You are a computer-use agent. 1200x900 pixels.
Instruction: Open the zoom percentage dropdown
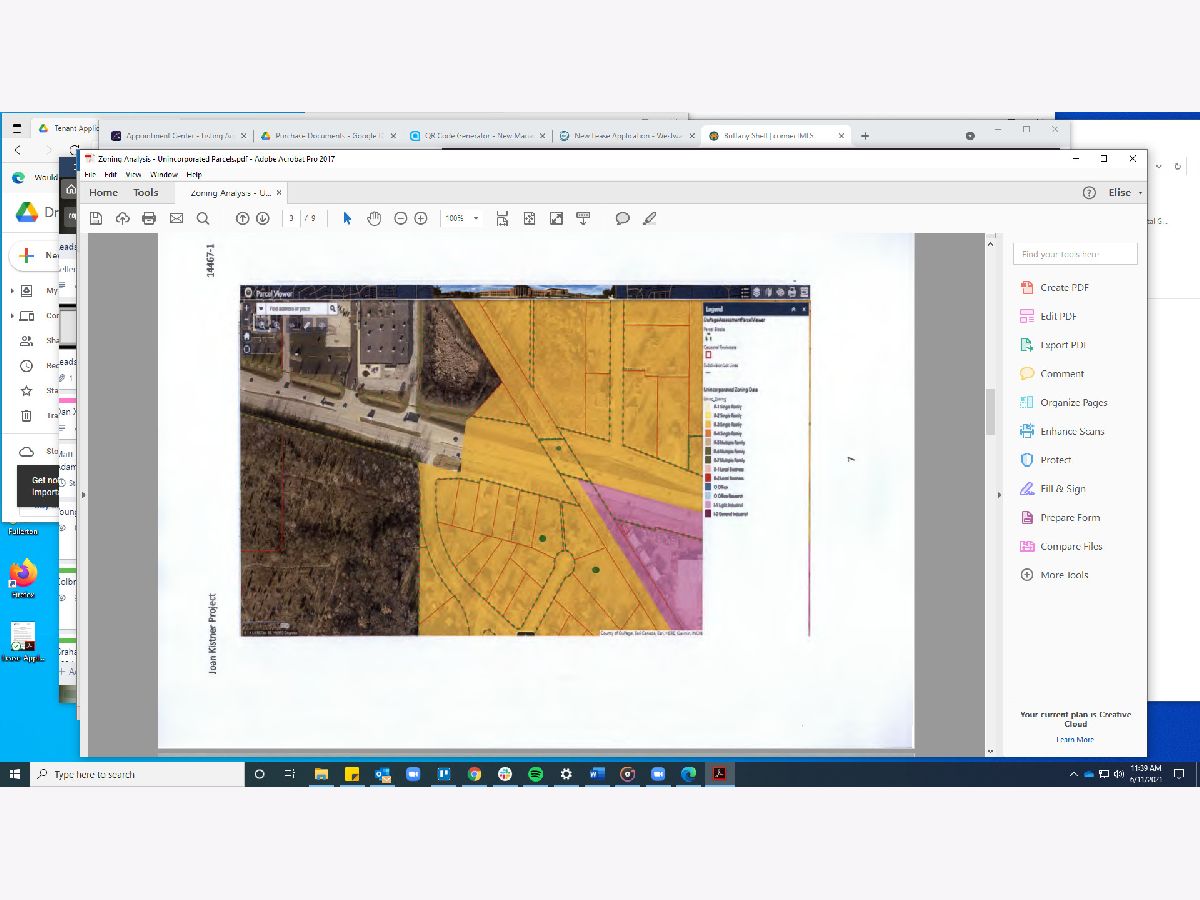pos(476,218)
